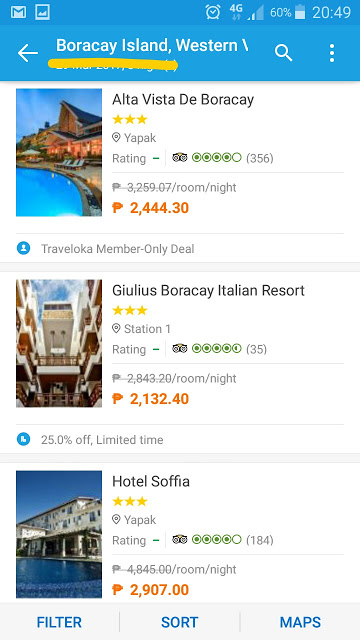Image resolution: width=360 pixels, height=640 pixels.
Task: Tap the alarm clock status icon
Action: point(213,13)
